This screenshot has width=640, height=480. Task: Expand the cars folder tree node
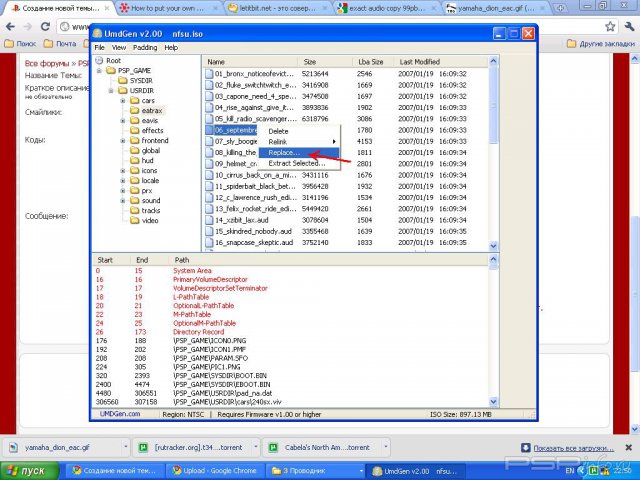121,101
